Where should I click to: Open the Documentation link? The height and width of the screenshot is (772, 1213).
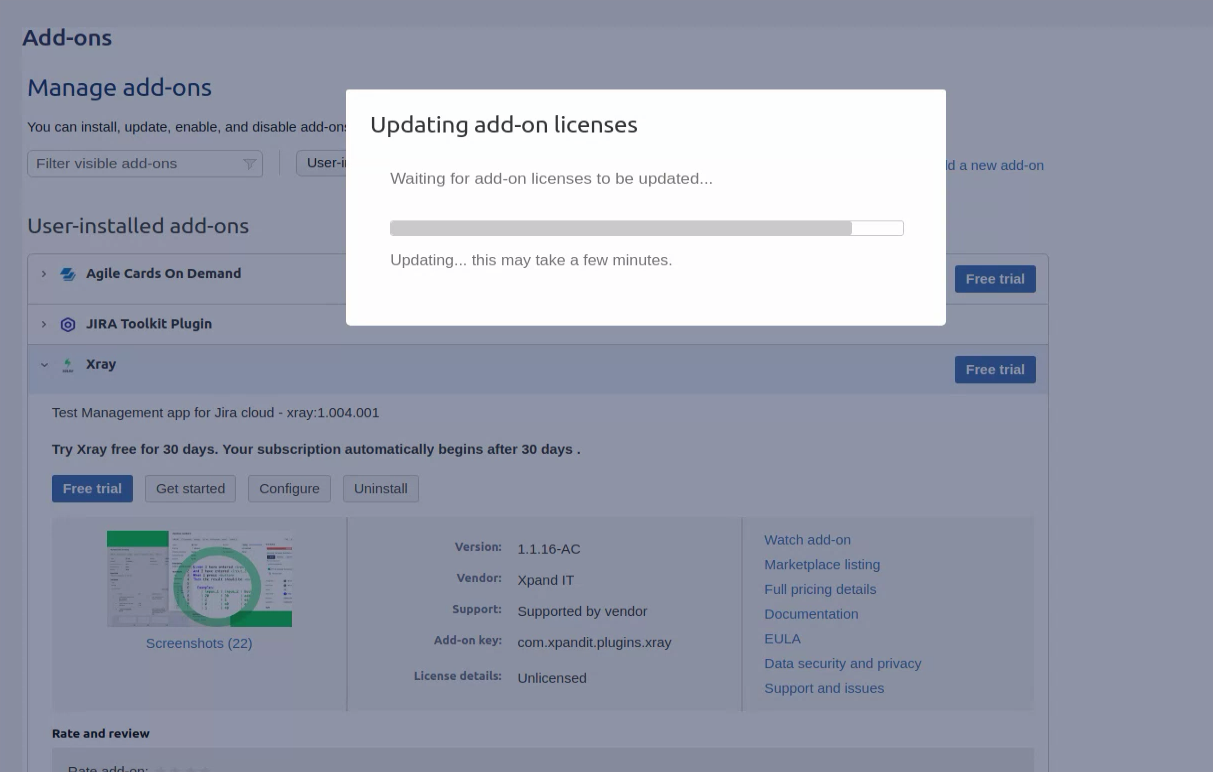[x=811, y=614]
